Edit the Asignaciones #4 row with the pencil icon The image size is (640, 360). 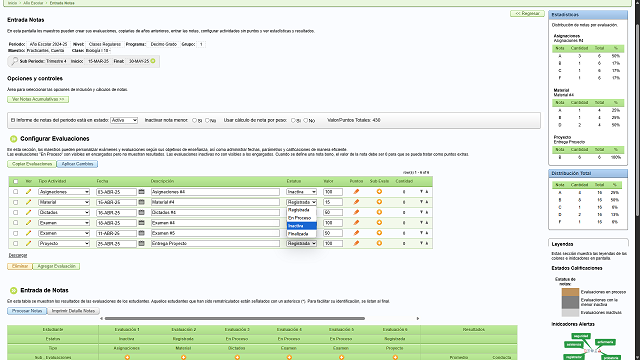click(28, 191)
